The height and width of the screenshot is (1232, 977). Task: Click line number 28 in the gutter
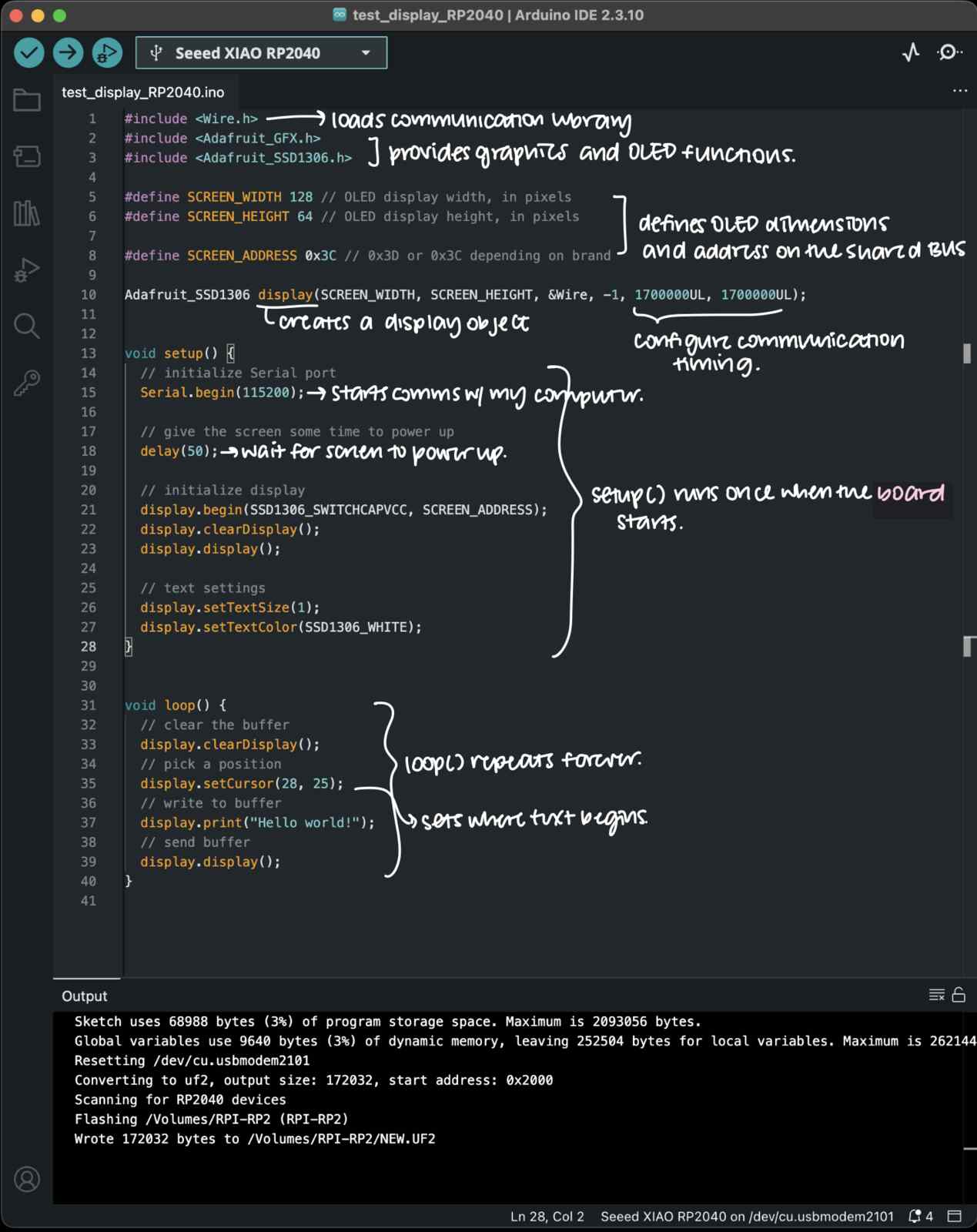click(x=89, y=647)
